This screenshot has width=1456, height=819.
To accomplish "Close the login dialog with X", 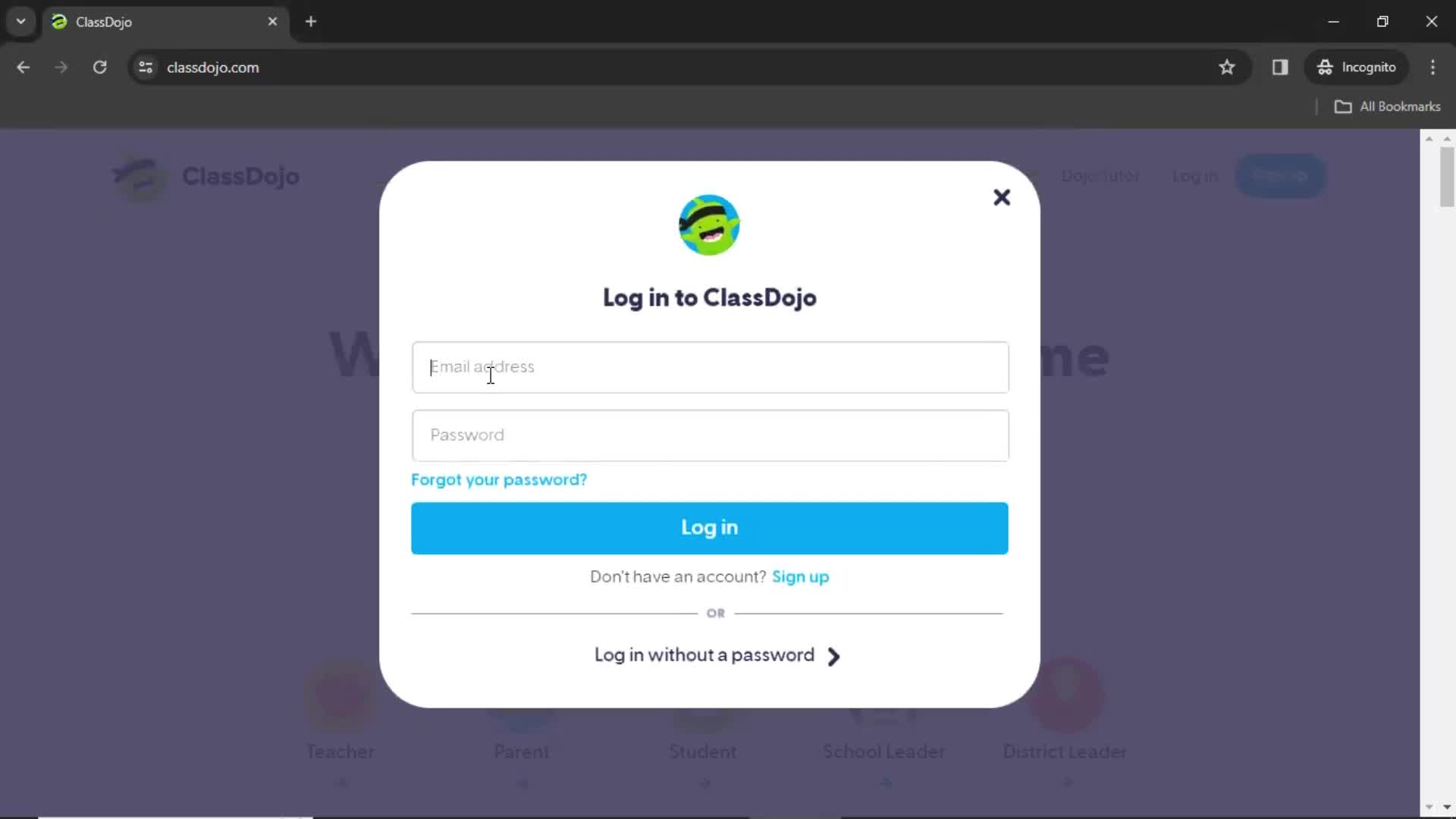I will [x=1001, y=197].
